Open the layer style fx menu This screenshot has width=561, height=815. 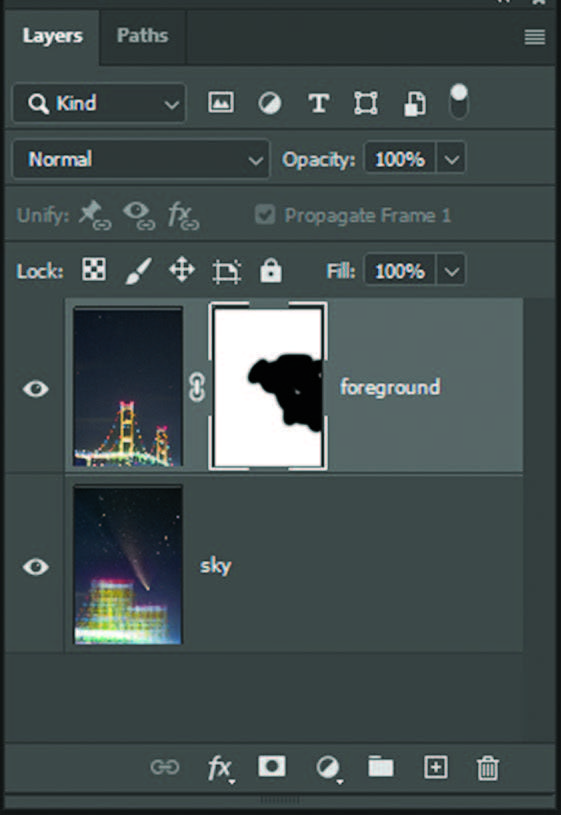(220, 768)
